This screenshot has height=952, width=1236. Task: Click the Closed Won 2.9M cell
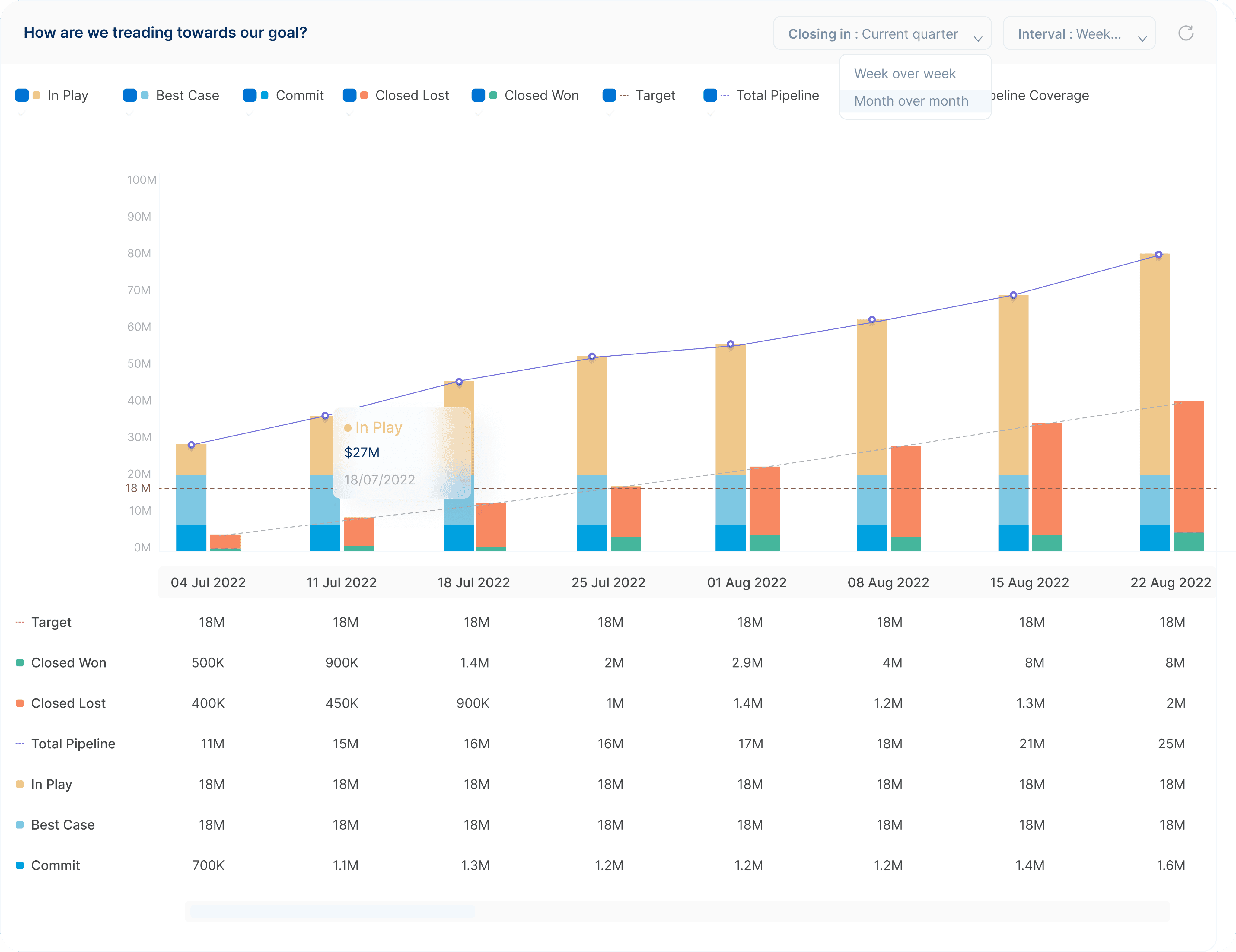(747, 662)
